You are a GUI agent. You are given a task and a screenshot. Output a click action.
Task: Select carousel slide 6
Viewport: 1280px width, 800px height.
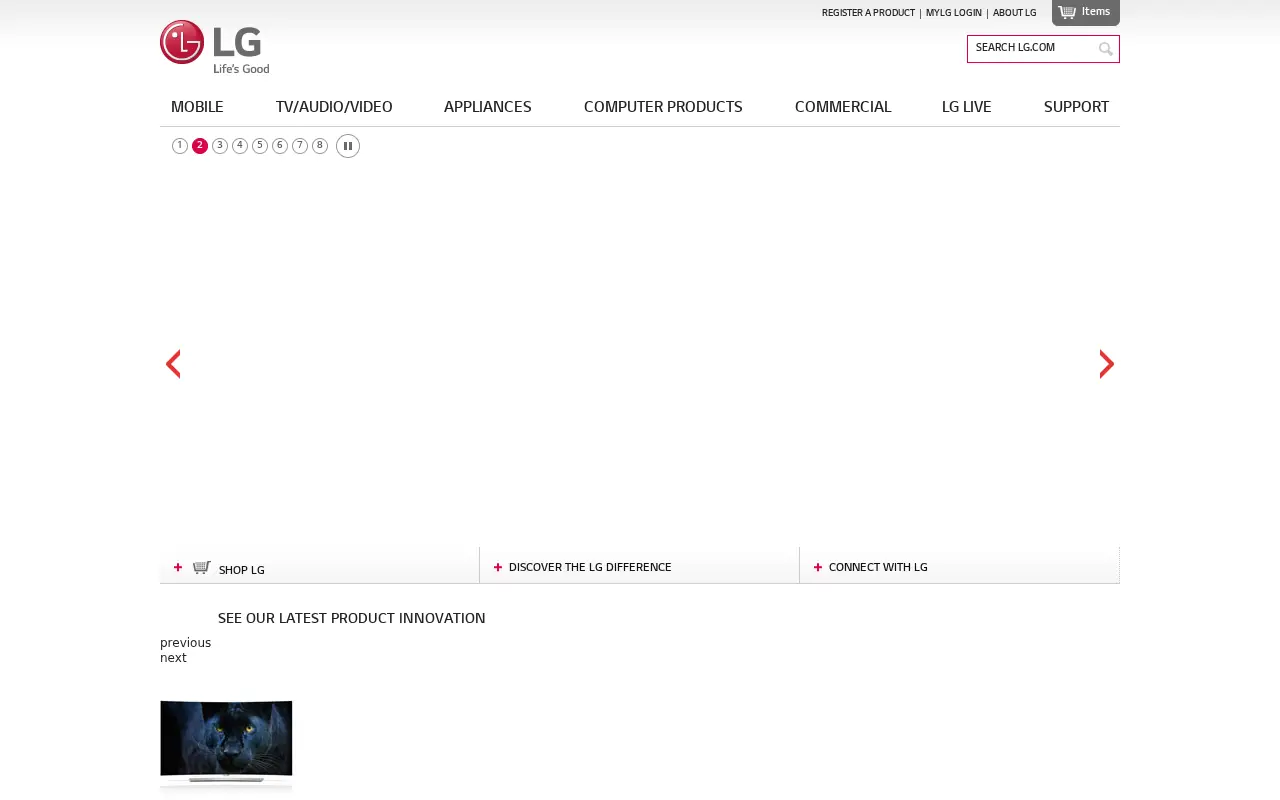[x=280, y=146]
